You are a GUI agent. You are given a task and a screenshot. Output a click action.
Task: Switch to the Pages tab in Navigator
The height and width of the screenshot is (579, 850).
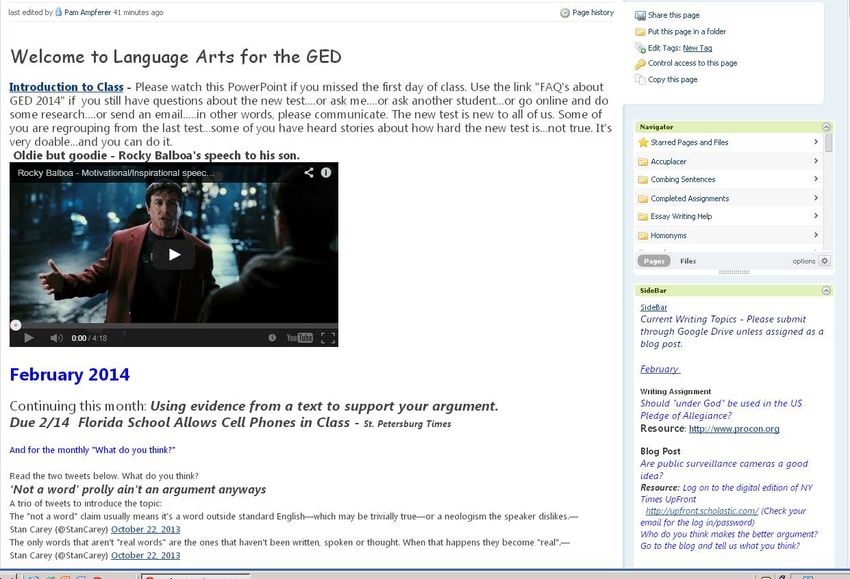tap(654, 261)
